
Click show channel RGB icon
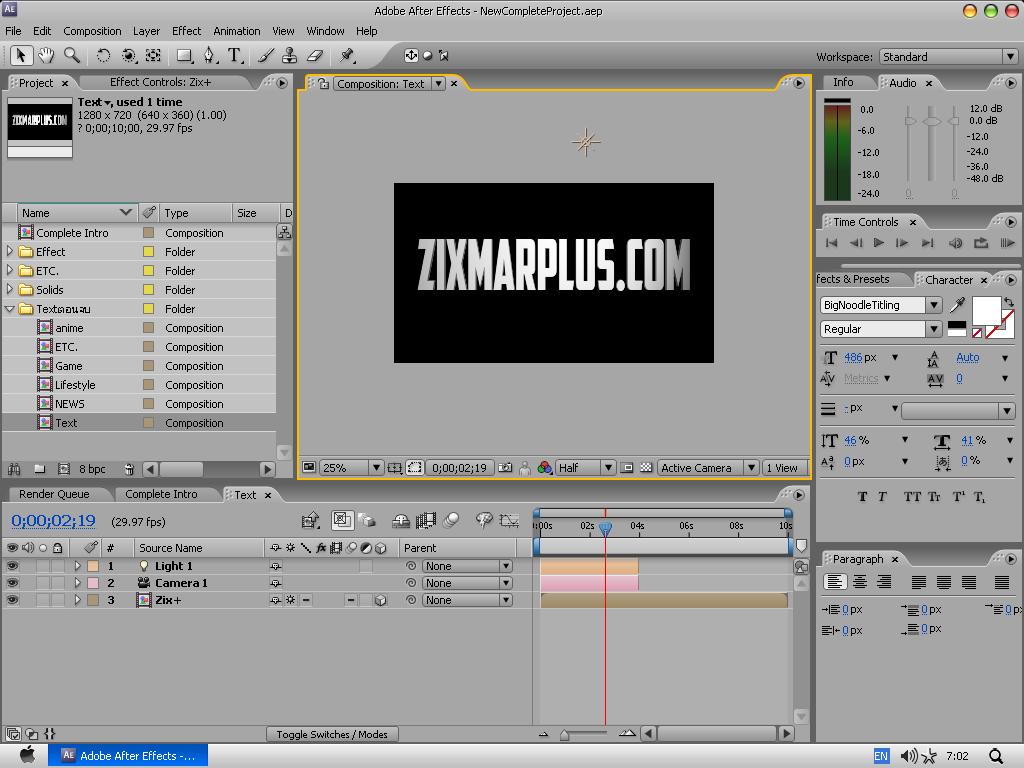(x=545, y=468)
